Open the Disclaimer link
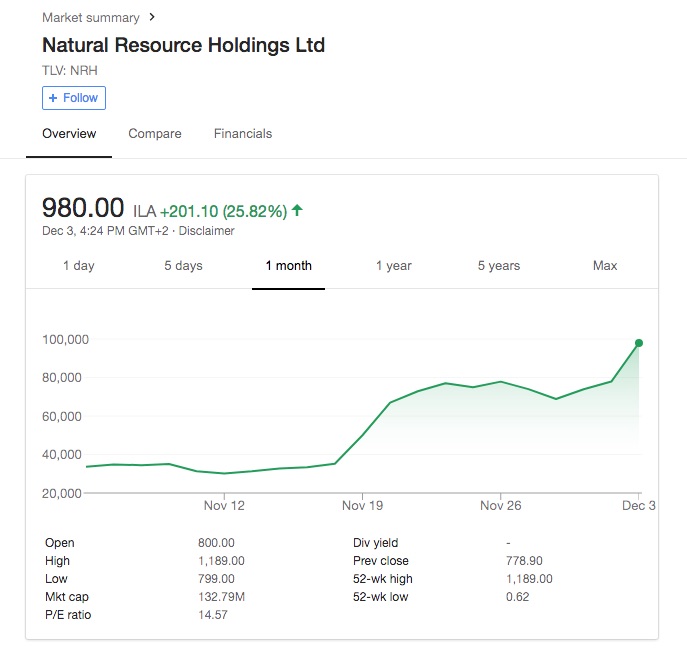This screenshot has height=648, width=687. point(206,231)
